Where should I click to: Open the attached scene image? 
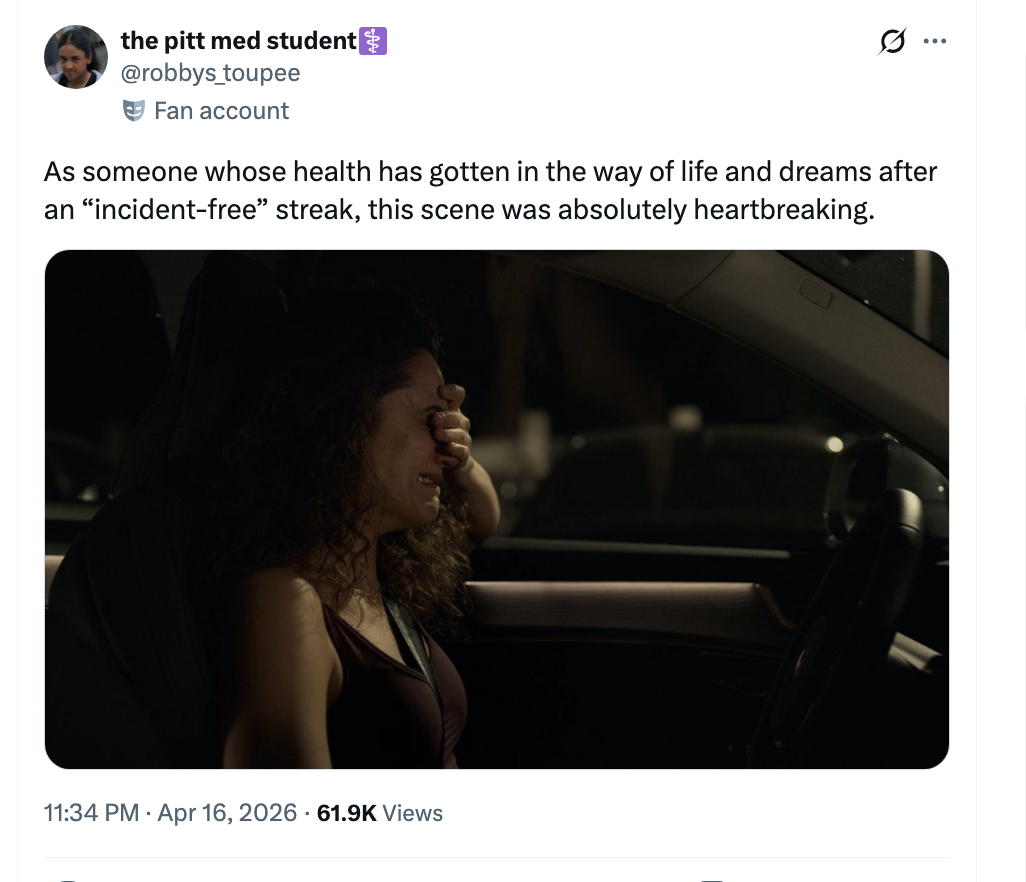497,509
